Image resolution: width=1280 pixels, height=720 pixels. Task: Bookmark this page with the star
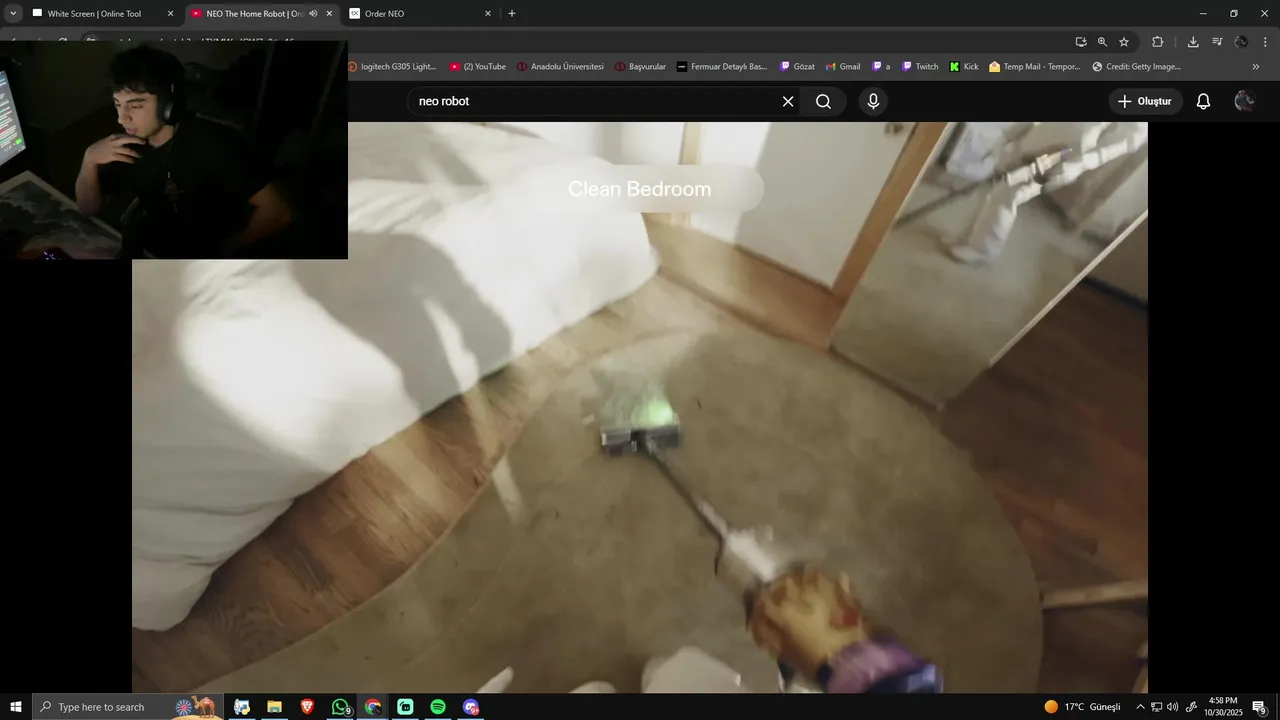coord(1124,42)
